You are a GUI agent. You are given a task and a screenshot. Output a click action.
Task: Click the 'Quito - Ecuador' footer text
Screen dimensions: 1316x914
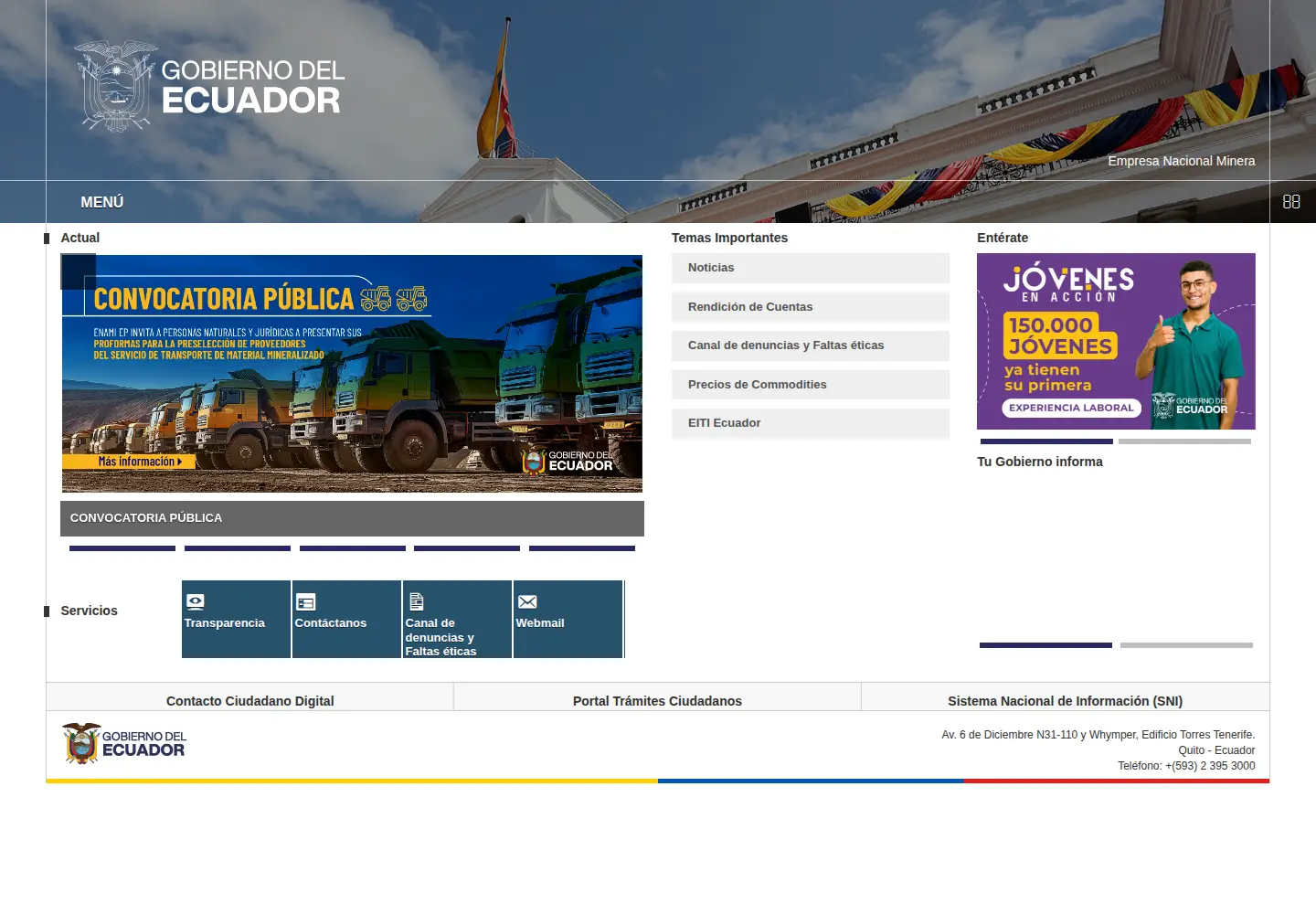(x=1216, y=750)
